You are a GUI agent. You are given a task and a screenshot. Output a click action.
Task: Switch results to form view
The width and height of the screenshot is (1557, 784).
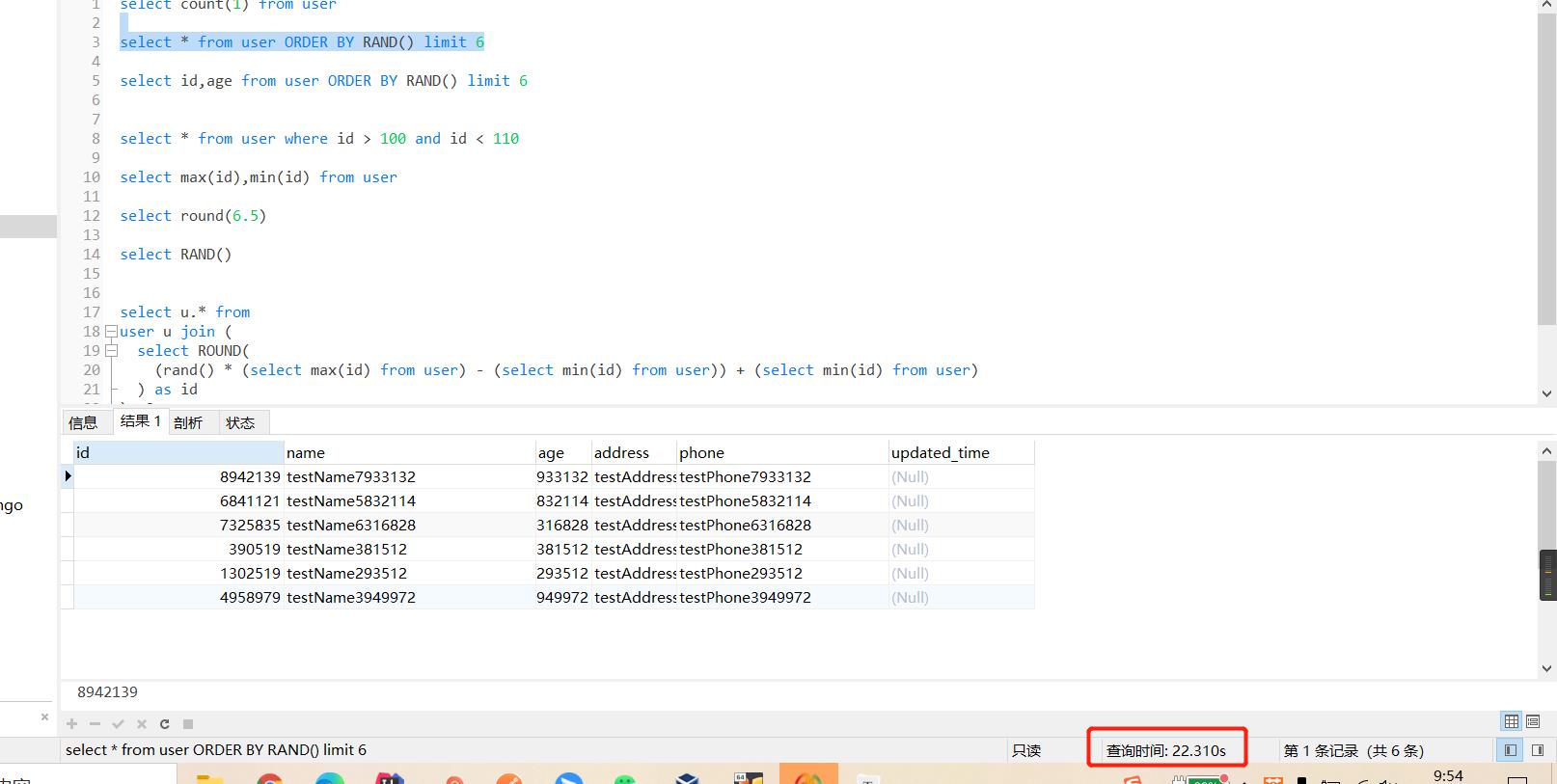(1533, 721)
